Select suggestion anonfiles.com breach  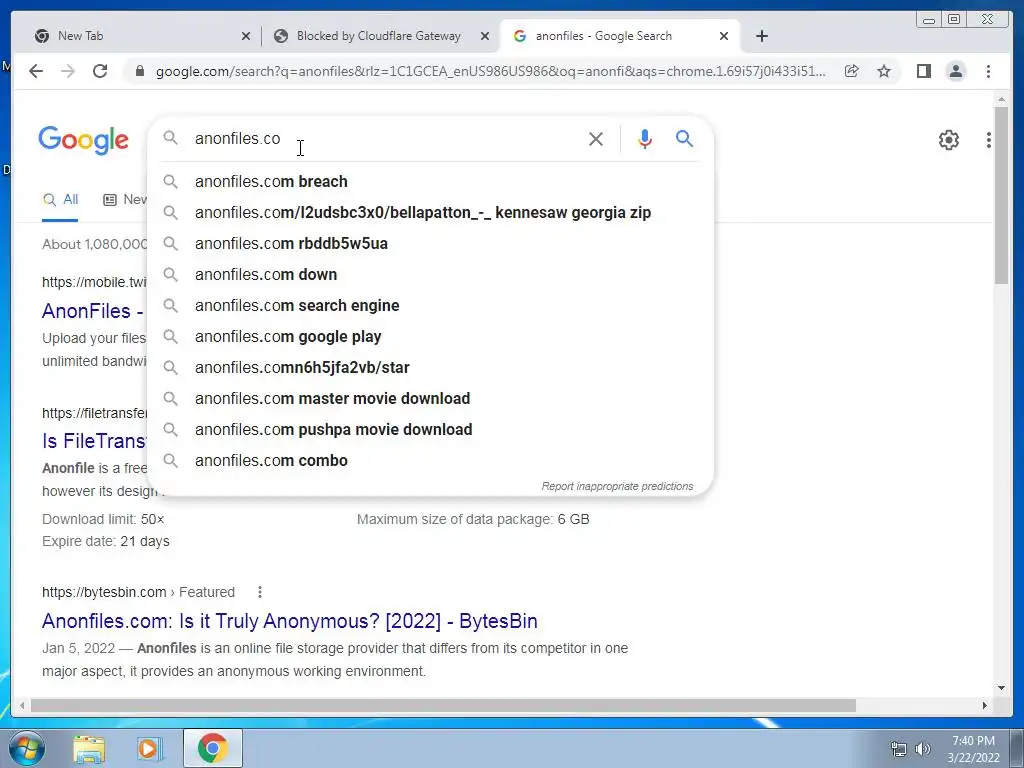pyautogui.click(x=431, y=182)
